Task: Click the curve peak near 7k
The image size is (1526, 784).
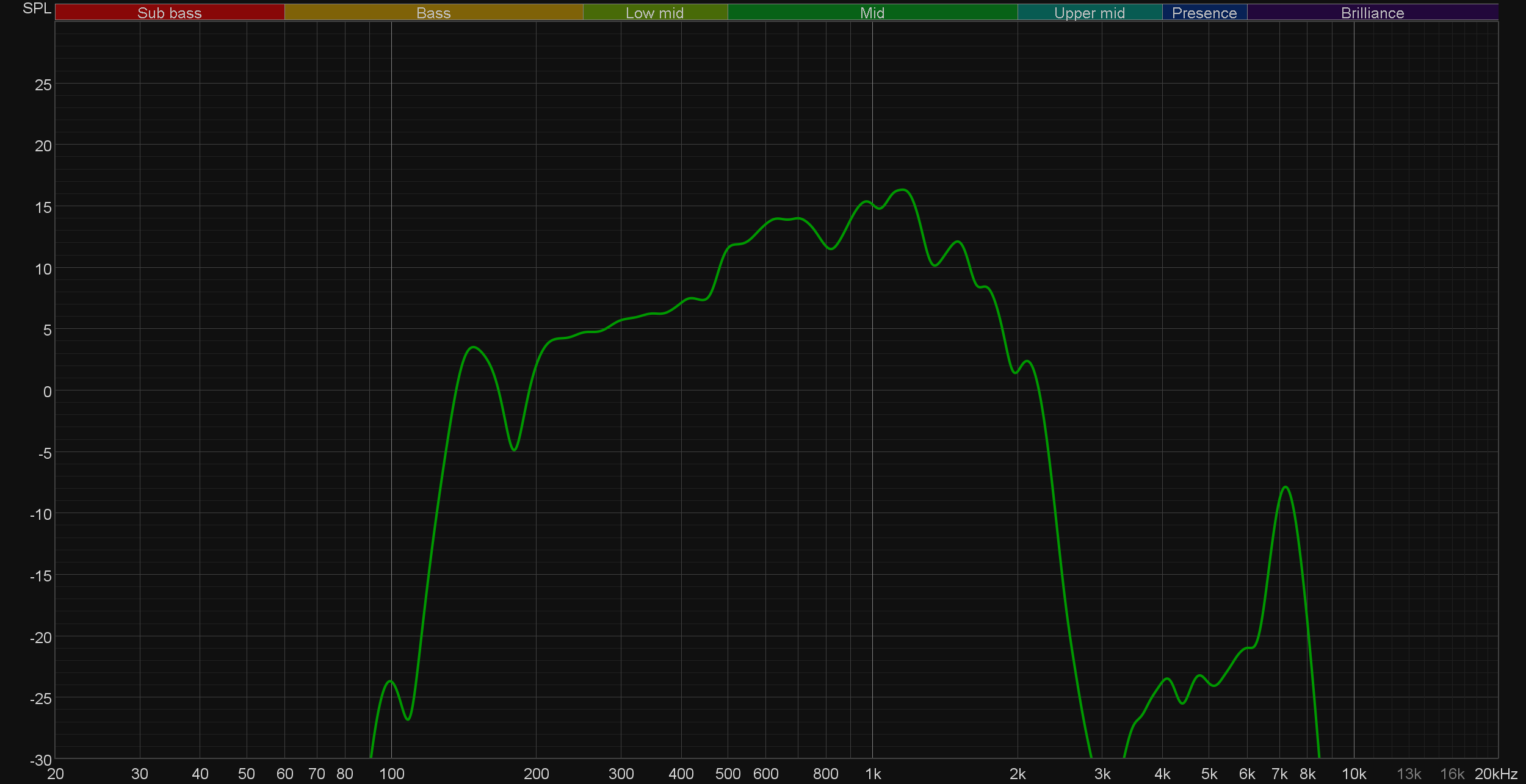Action: pos(1286,487)
